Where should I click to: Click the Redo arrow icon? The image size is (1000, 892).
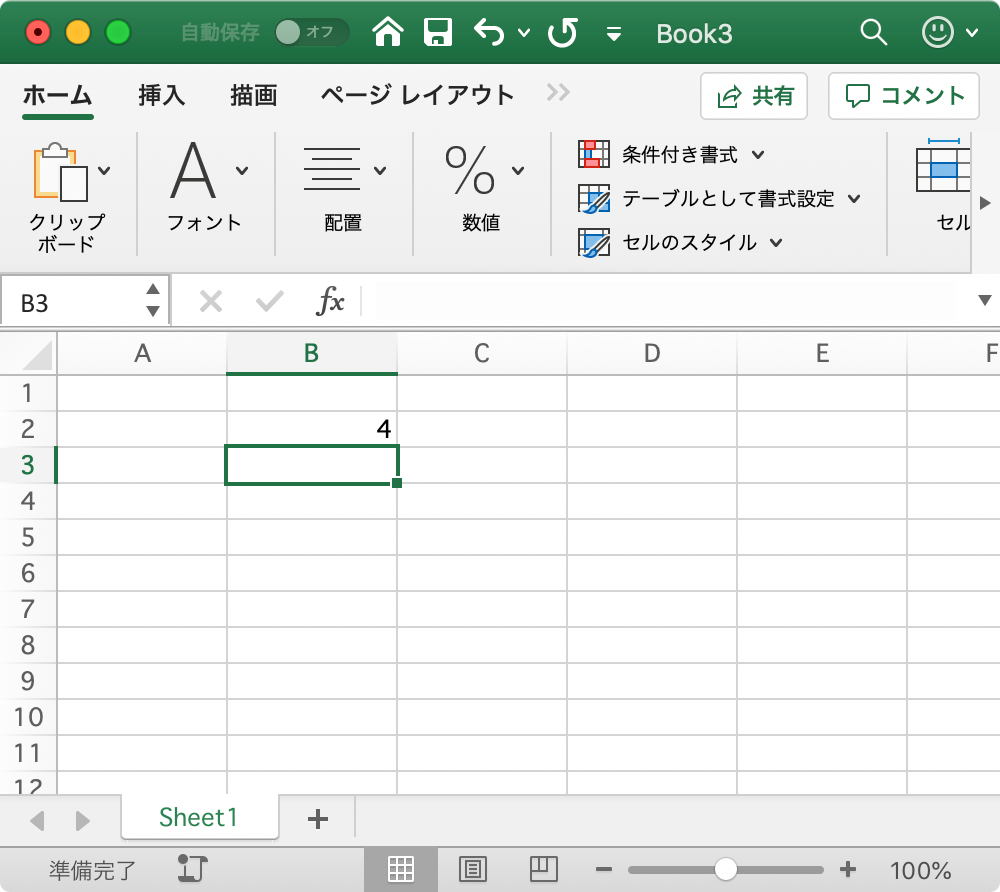(x=562, y=32)
